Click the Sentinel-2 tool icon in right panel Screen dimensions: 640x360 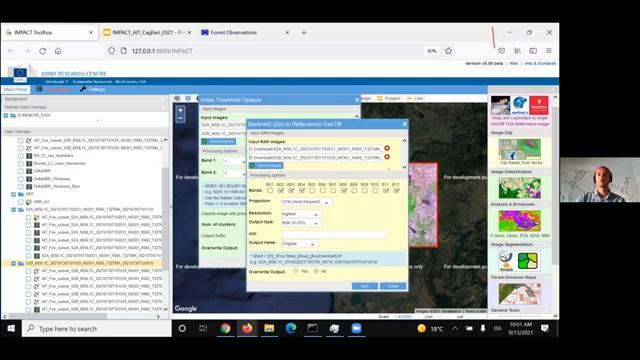[520, 105]
